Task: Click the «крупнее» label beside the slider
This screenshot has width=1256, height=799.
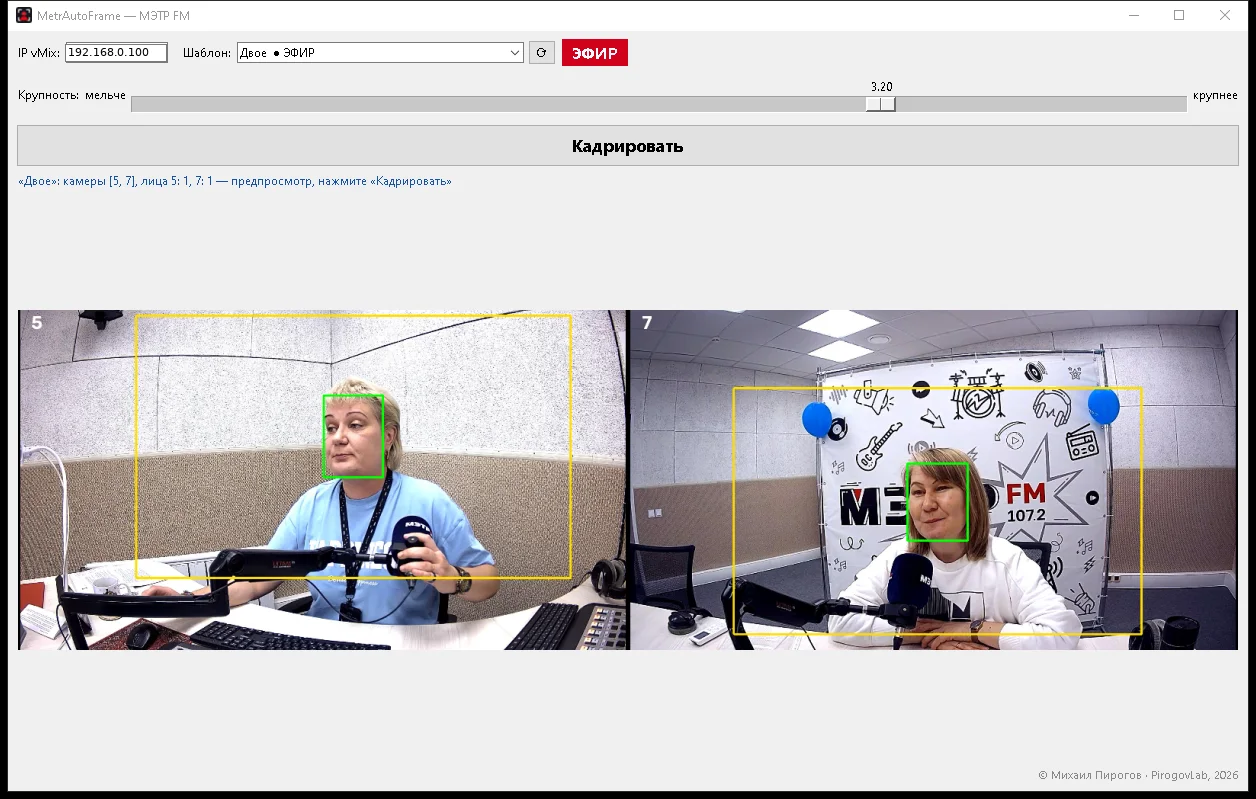Action: (x=1215, y=95)
